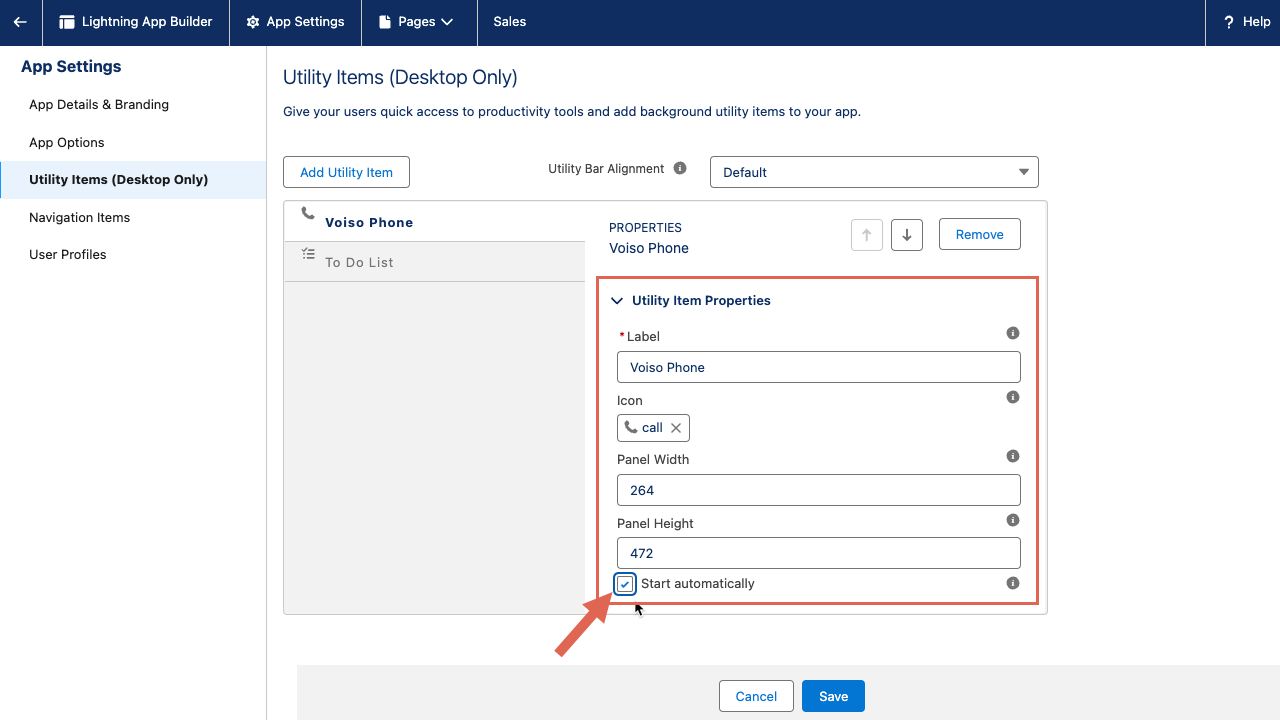Click the Save button
The image size is (1280, 720).
pos(833,696)
